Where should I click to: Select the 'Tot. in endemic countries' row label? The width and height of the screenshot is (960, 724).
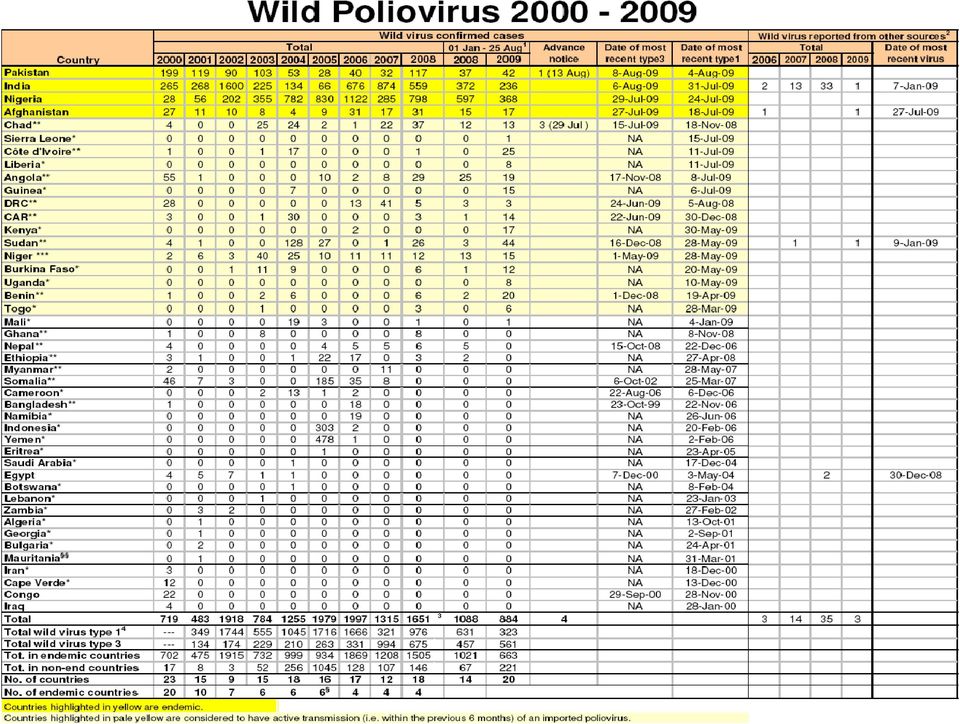coord(72,655)
